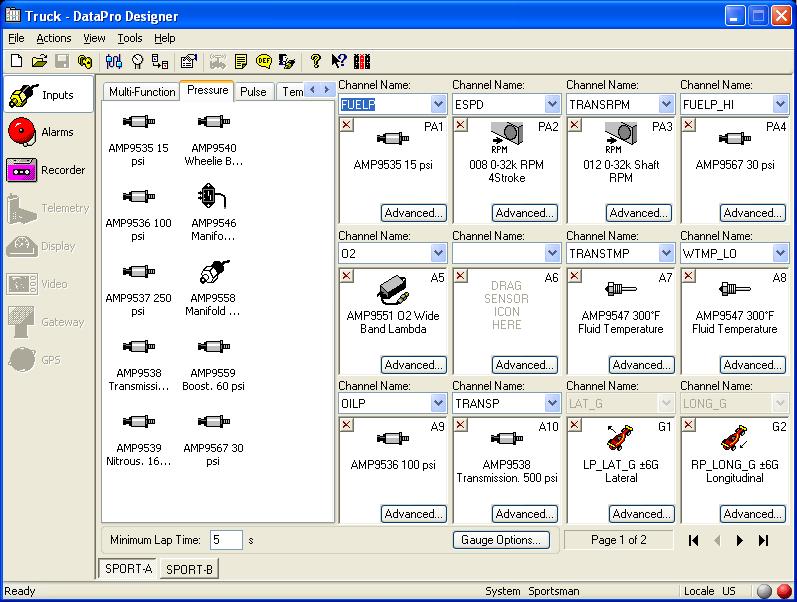Remove the O2 sensor from channel A5

point(347,277)
